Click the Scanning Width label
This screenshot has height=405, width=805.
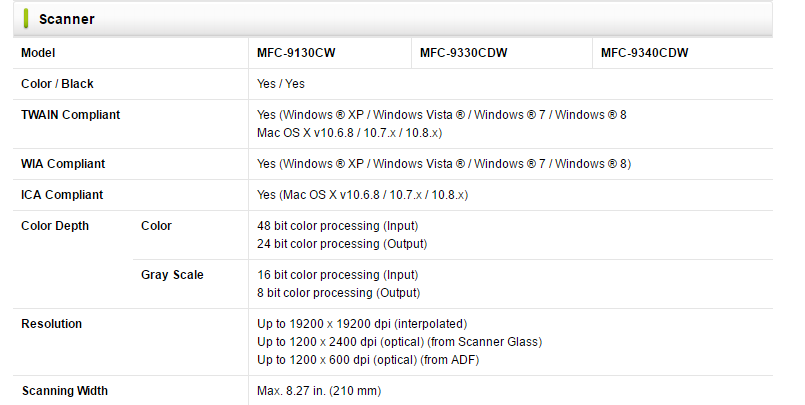(65, 391)
